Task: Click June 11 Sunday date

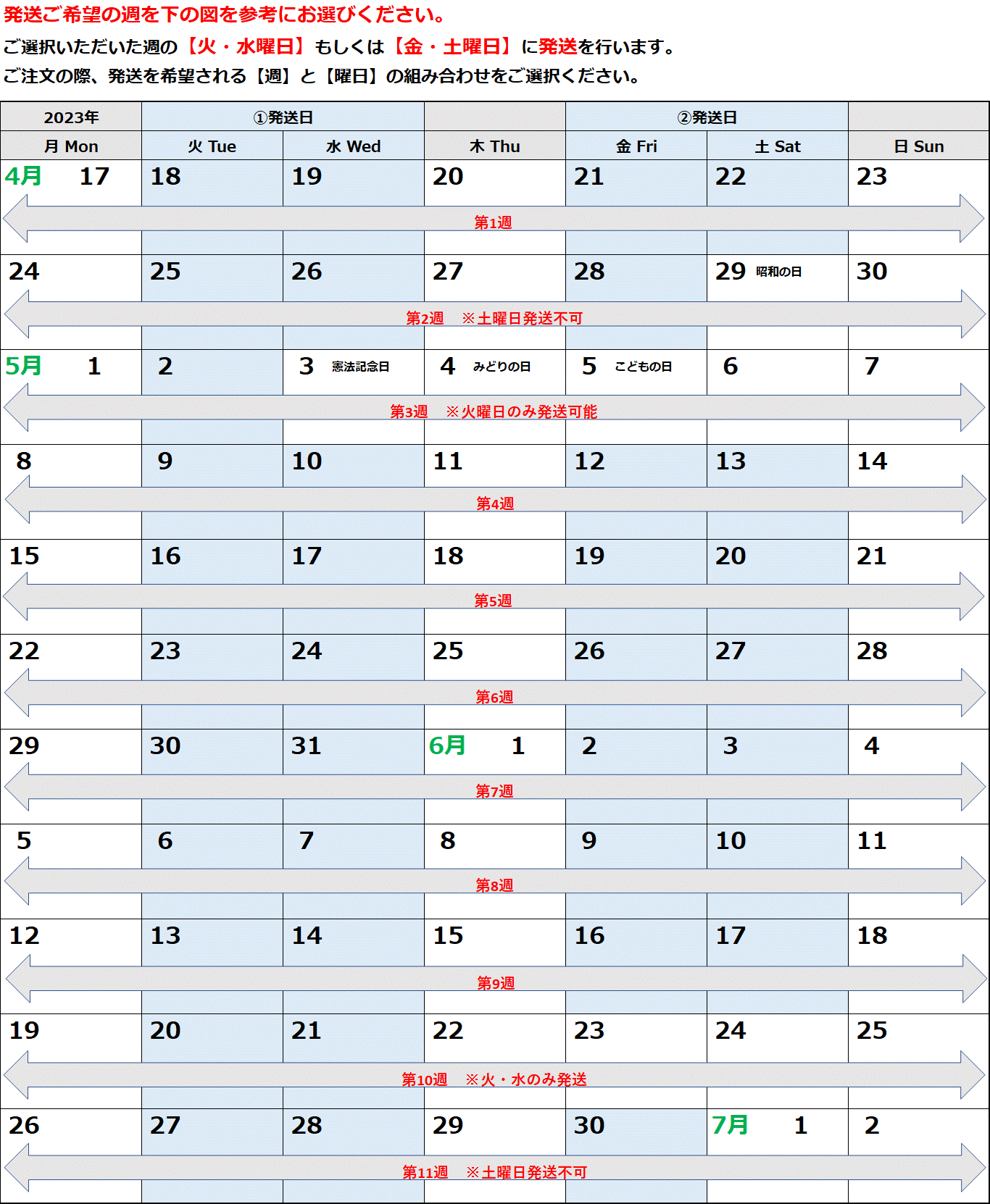Action: click(x=872, y=840)
